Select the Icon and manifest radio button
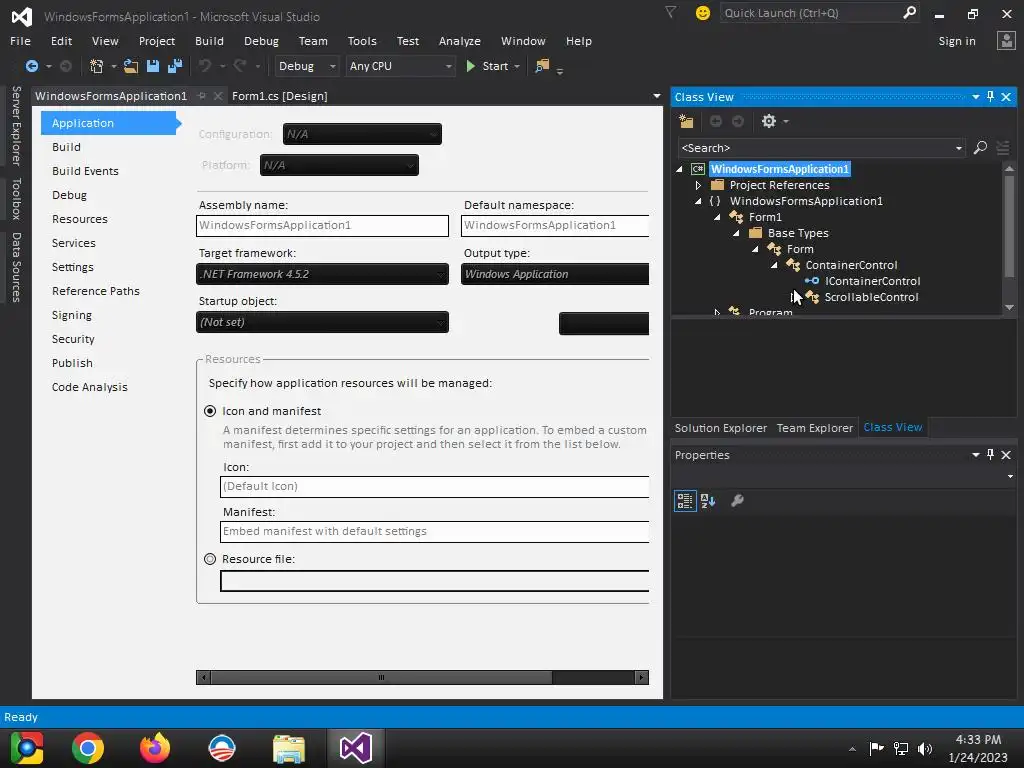 coord(210,411)
